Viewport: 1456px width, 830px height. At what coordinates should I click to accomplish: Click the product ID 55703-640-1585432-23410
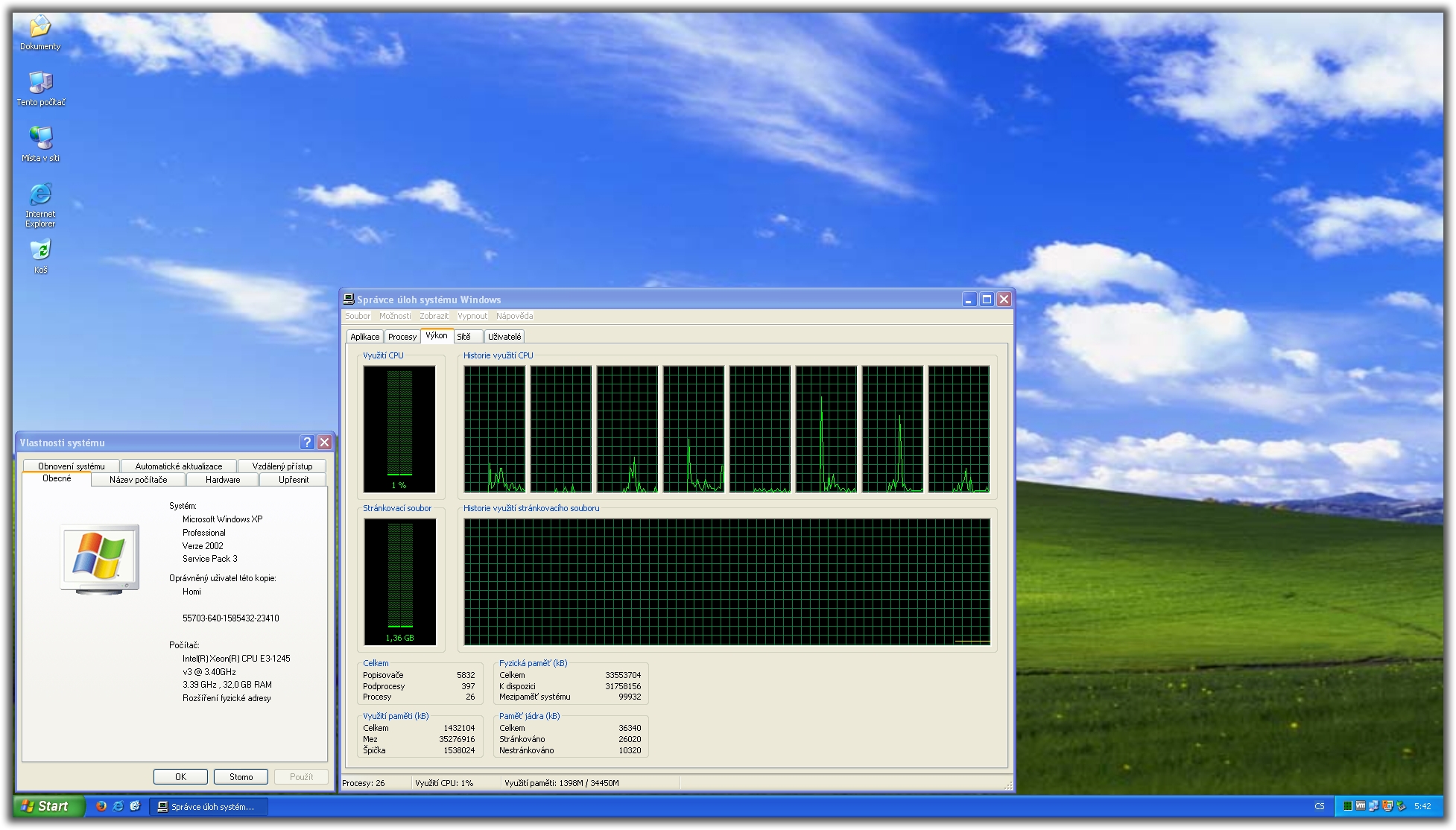231,618
